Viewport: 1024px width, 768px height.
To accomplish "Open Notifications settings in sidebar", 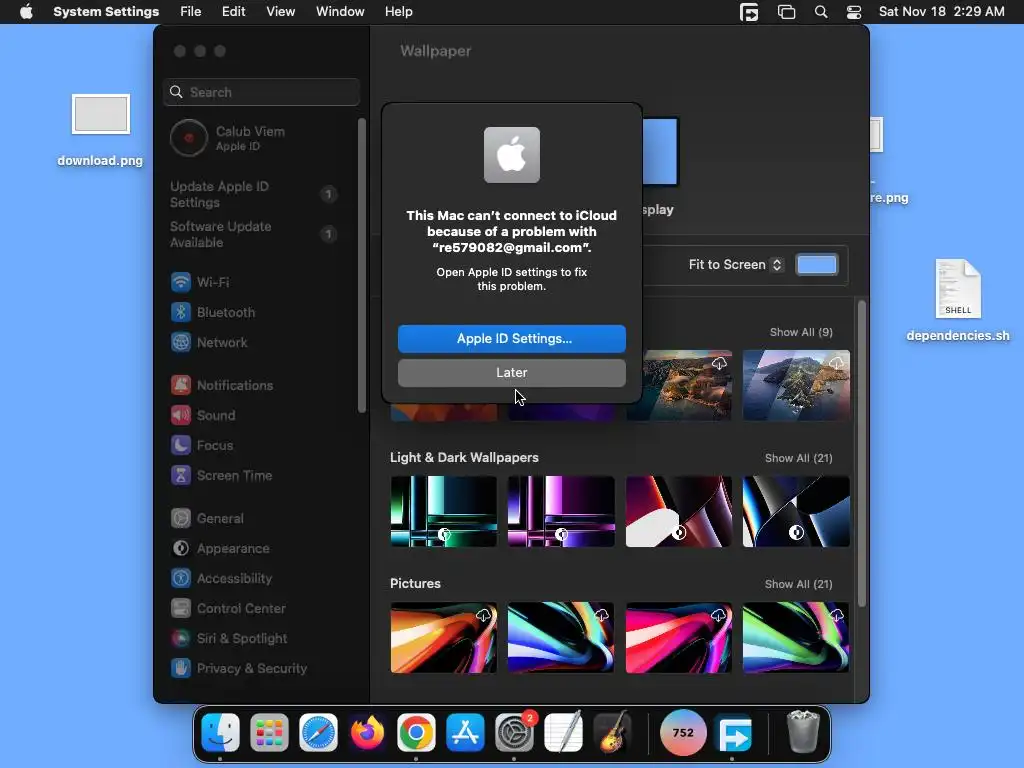I will tap(222, 385).
